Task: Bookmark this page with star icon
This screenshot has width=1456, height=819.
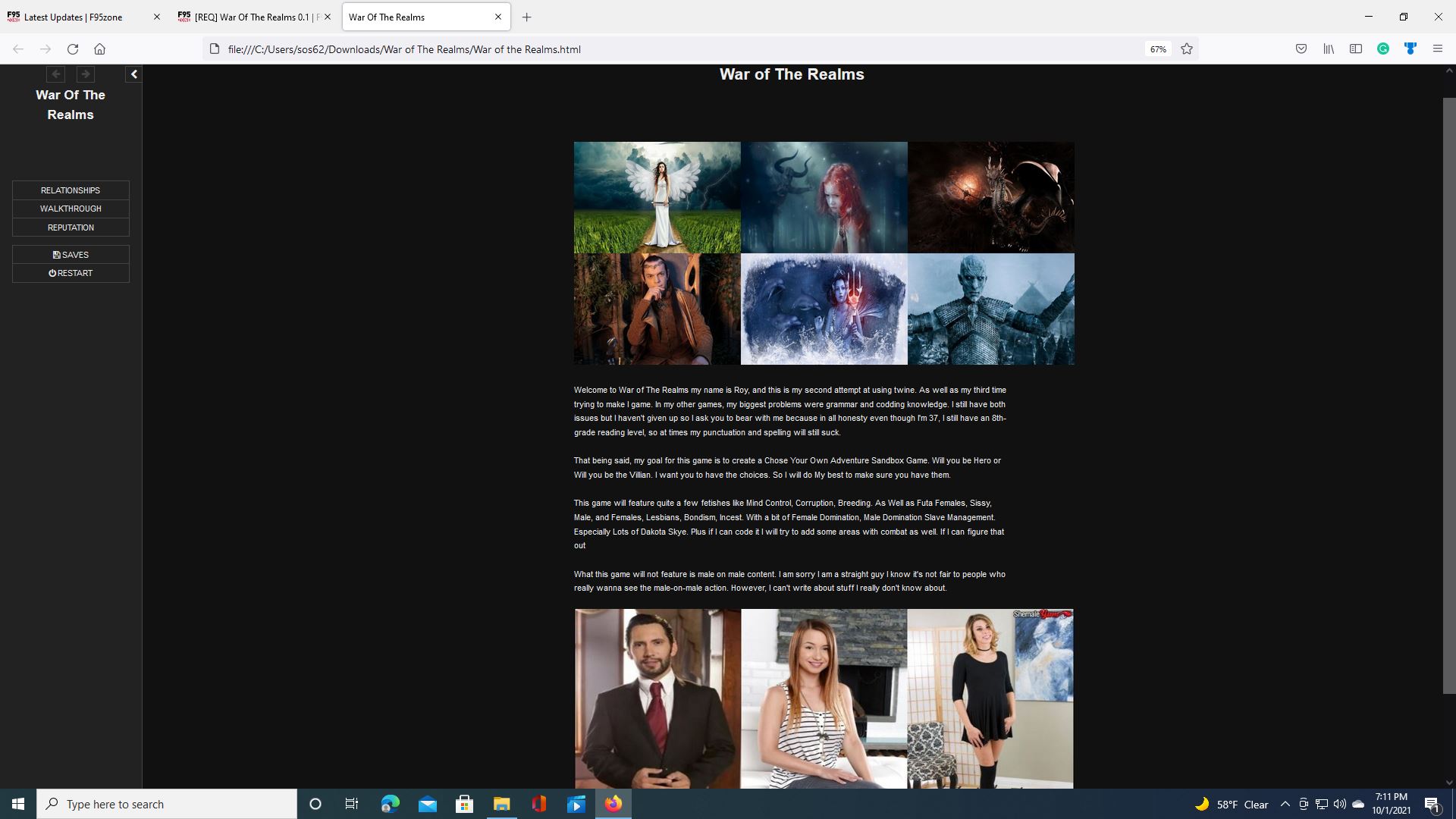Action: pos(1187,49)
